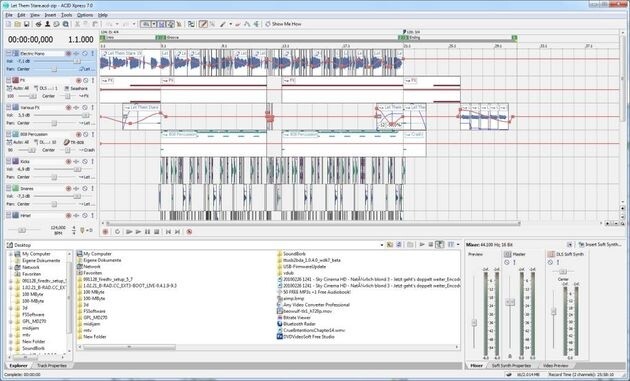Select the Draw tool (pencil) in toolbar
This screenshot has height=381, width=630.
click(203, 24)
